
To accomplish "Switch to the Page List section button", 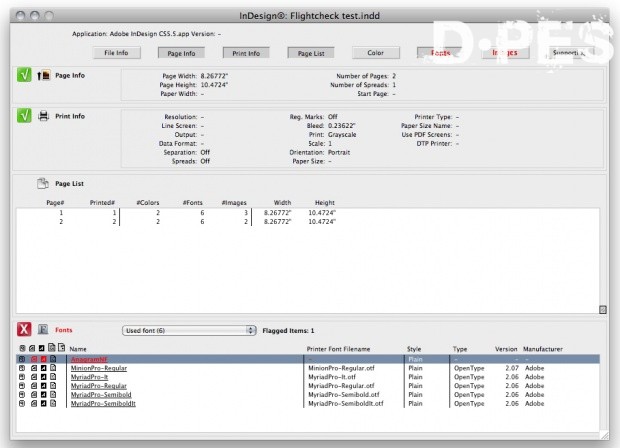I will [x=311, y=53].
